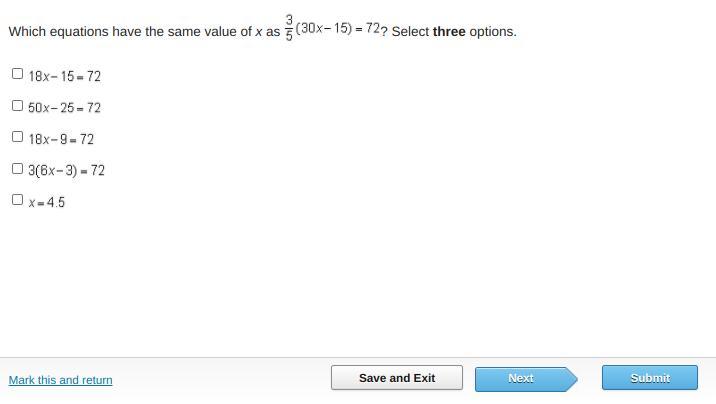716x404 pixels.
Task: Click the 3(6x−3)=72 answer label text
Action: (x=67, y=171)
